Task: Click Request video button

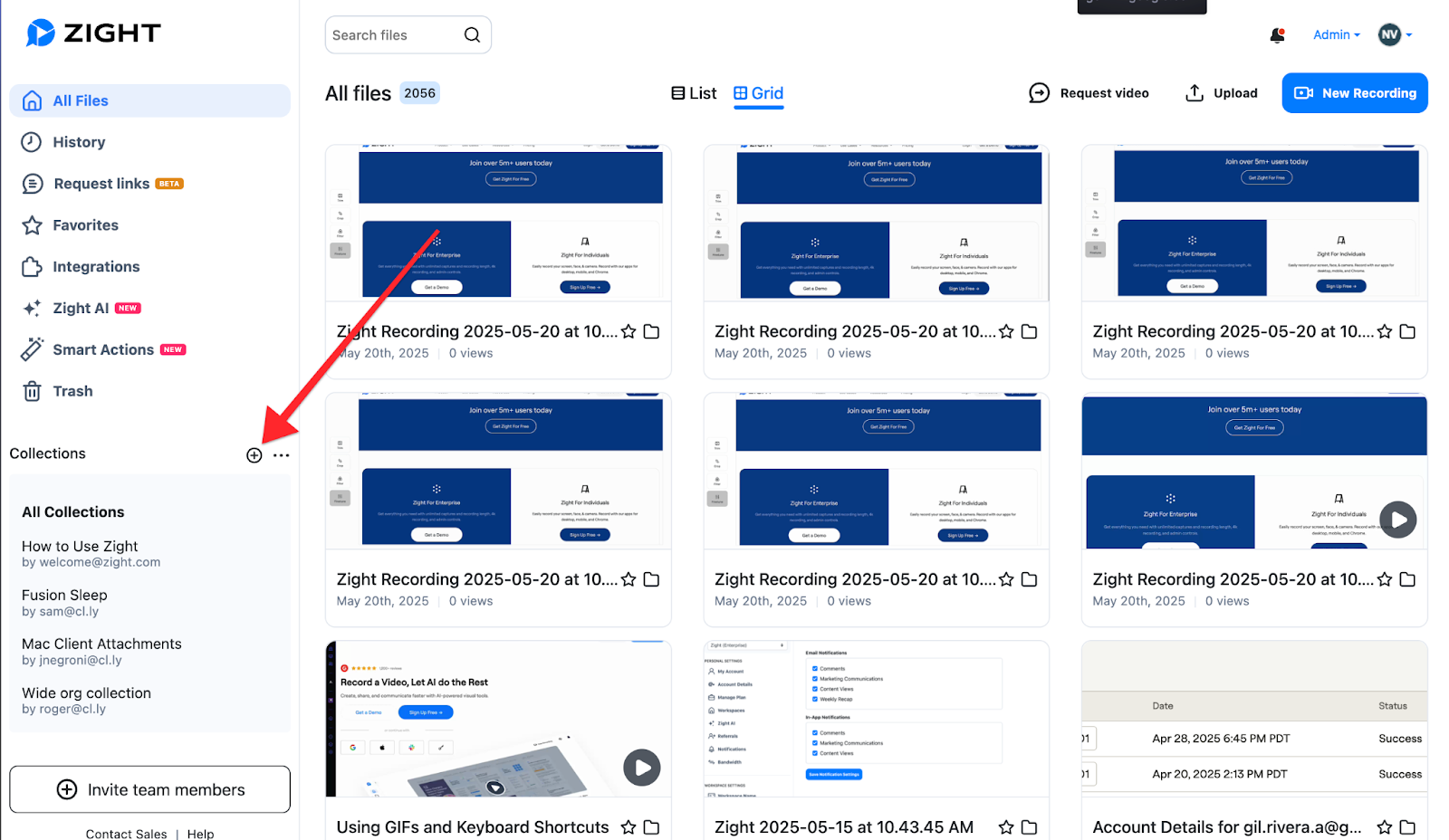Action: click(1089, 93)
